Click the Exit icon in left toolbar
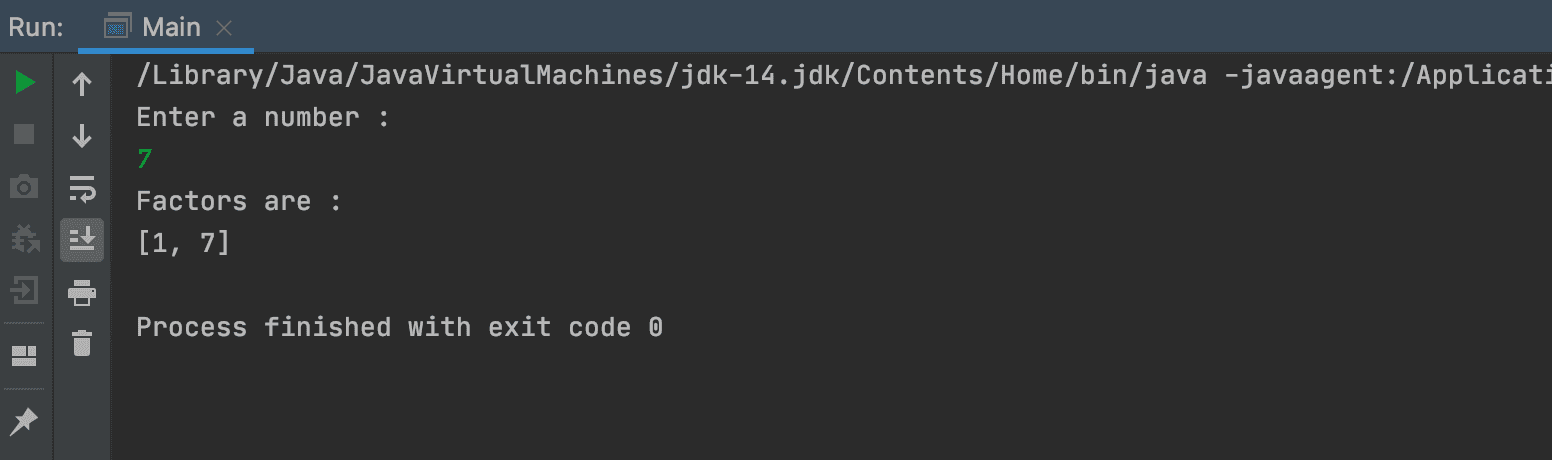Viewport: 1552px width, 460px height. (x=25, y=291)
